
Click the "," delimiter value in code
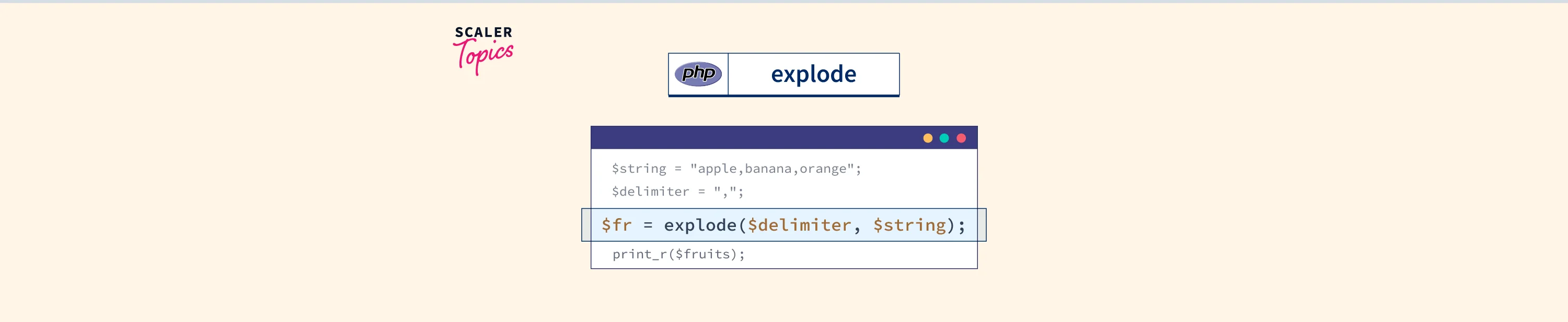tap(725, 192)
